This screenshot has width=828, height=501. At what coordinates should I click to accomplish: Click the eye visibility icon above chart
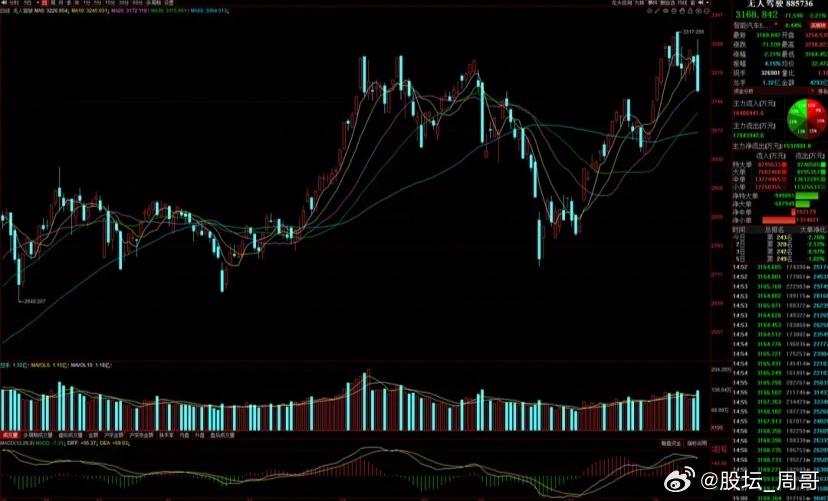(x=666, y=11)
